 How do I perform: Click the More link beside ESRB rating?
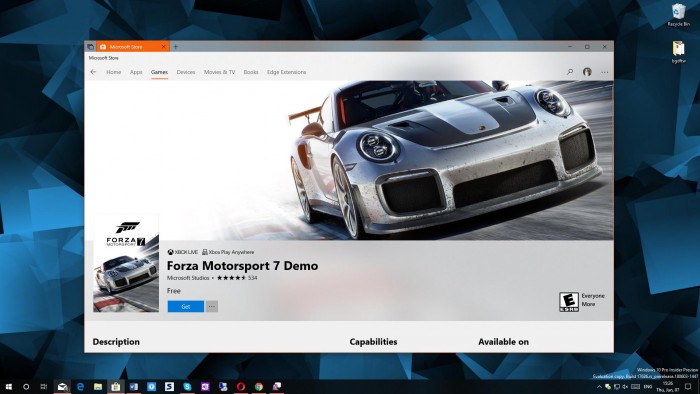[x=588, y=304]
